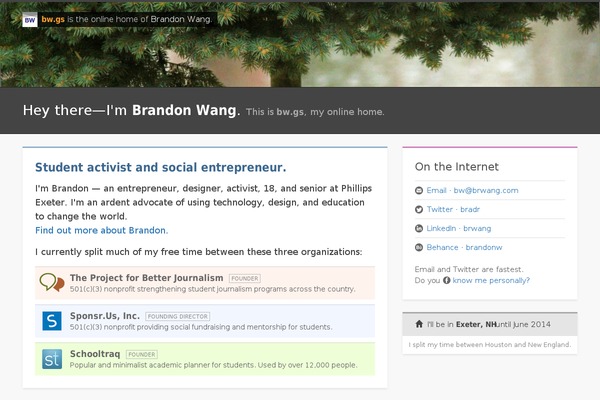Viewport: 600px width, 400px height.
Task: Open the Email bw@brwang.com link
Action: click(473, 191)
